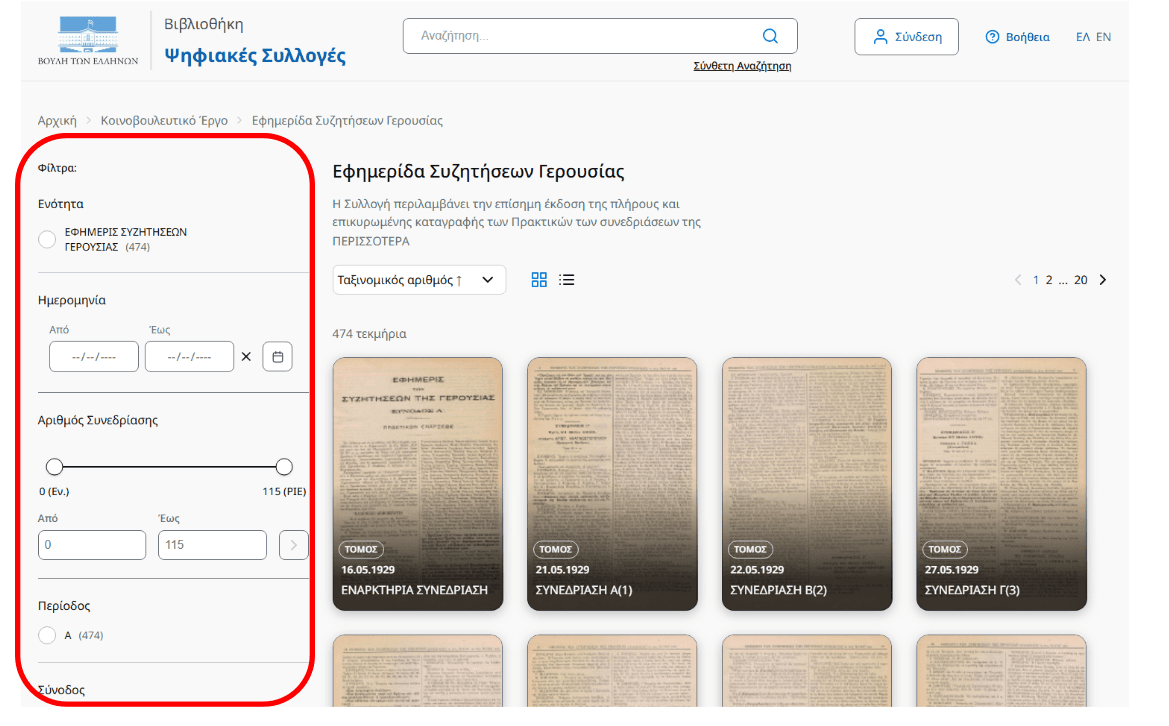1169x726 pixels.
Task: Click the Εφημερίδα Συζητήσεων Γερουσίας page heading
Action: tap(478, 171)
